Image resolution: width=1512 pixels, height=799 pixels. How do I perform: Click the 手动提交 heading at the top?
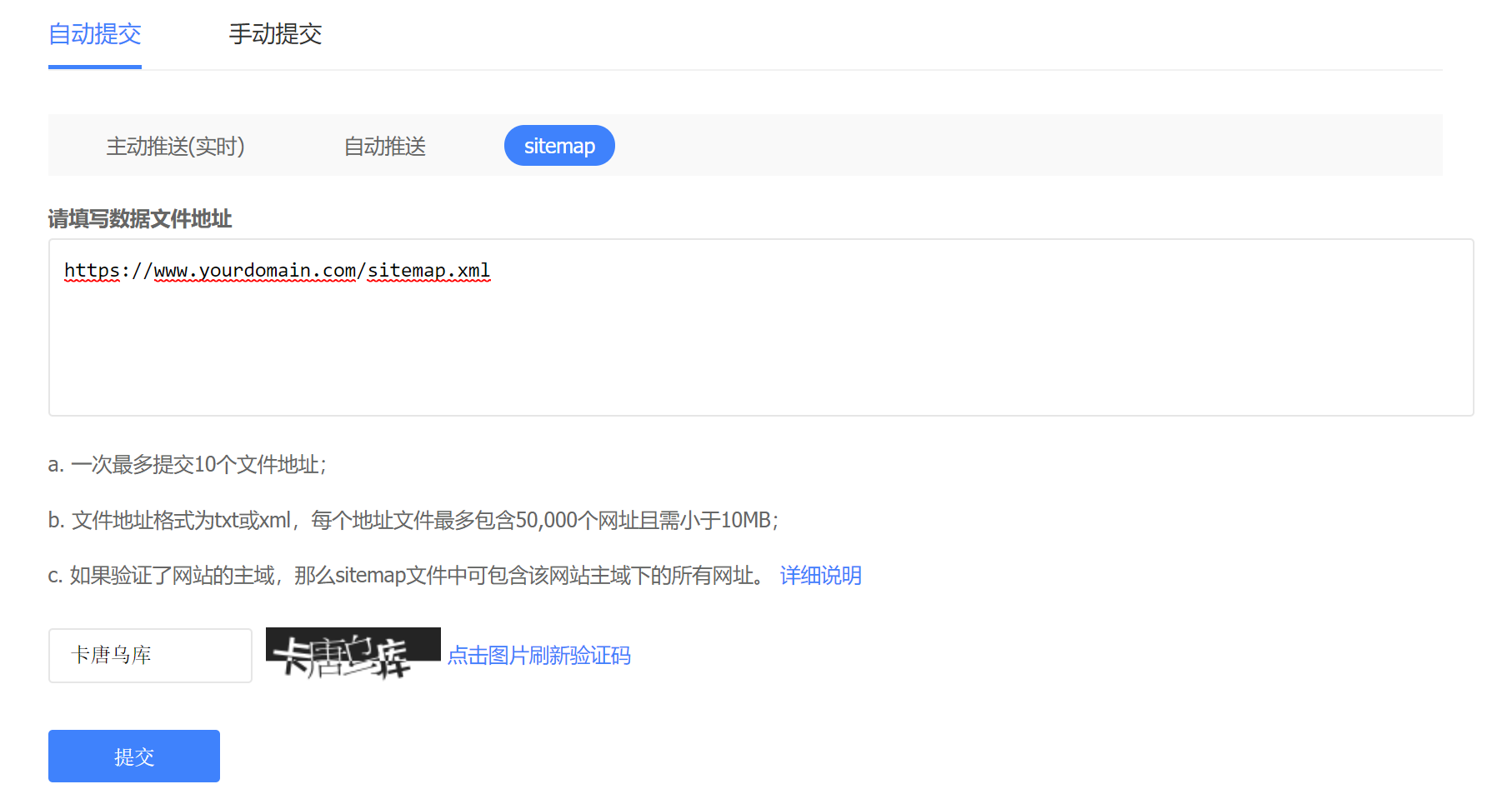(x=276, y=35)
